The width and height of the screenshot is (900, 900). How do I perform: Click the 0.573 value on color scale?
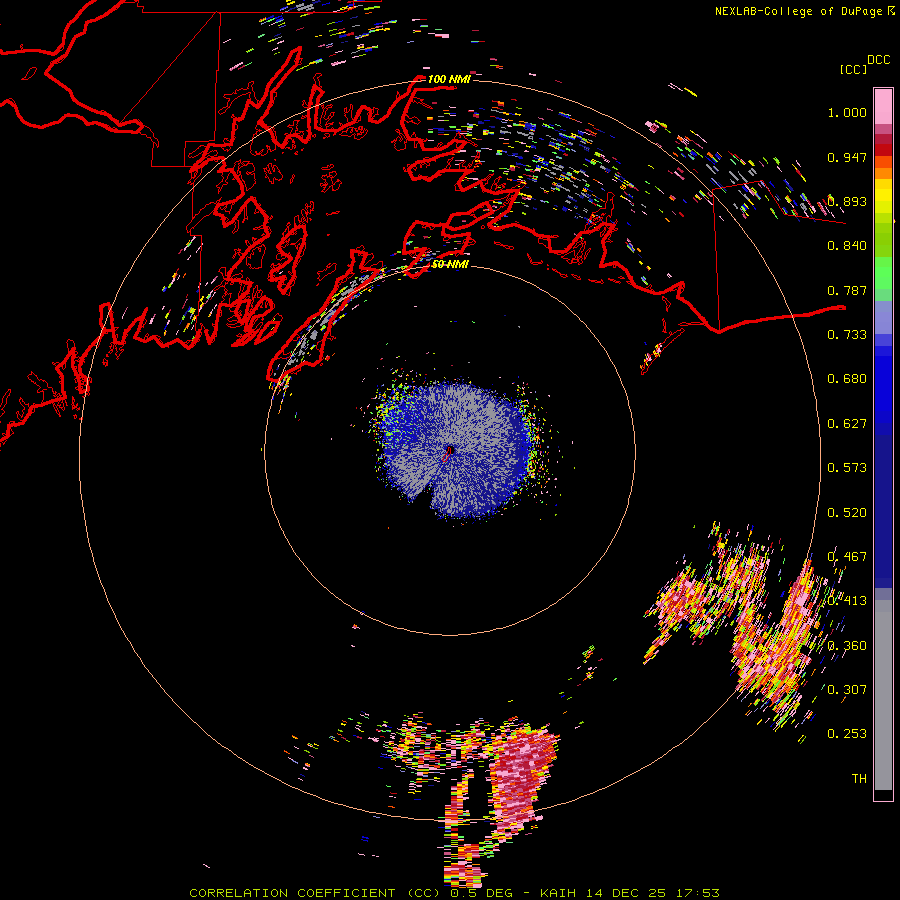(x=847, y=468)
